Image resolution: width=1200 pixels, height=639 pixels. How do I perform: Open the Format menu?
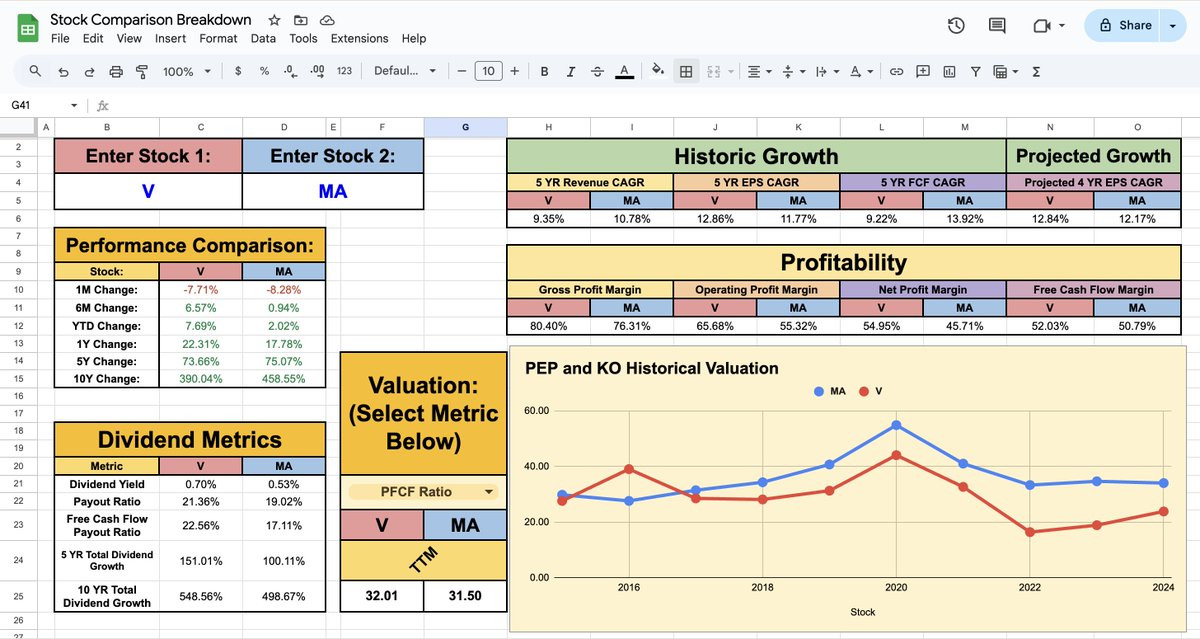[x=218, y=38]
